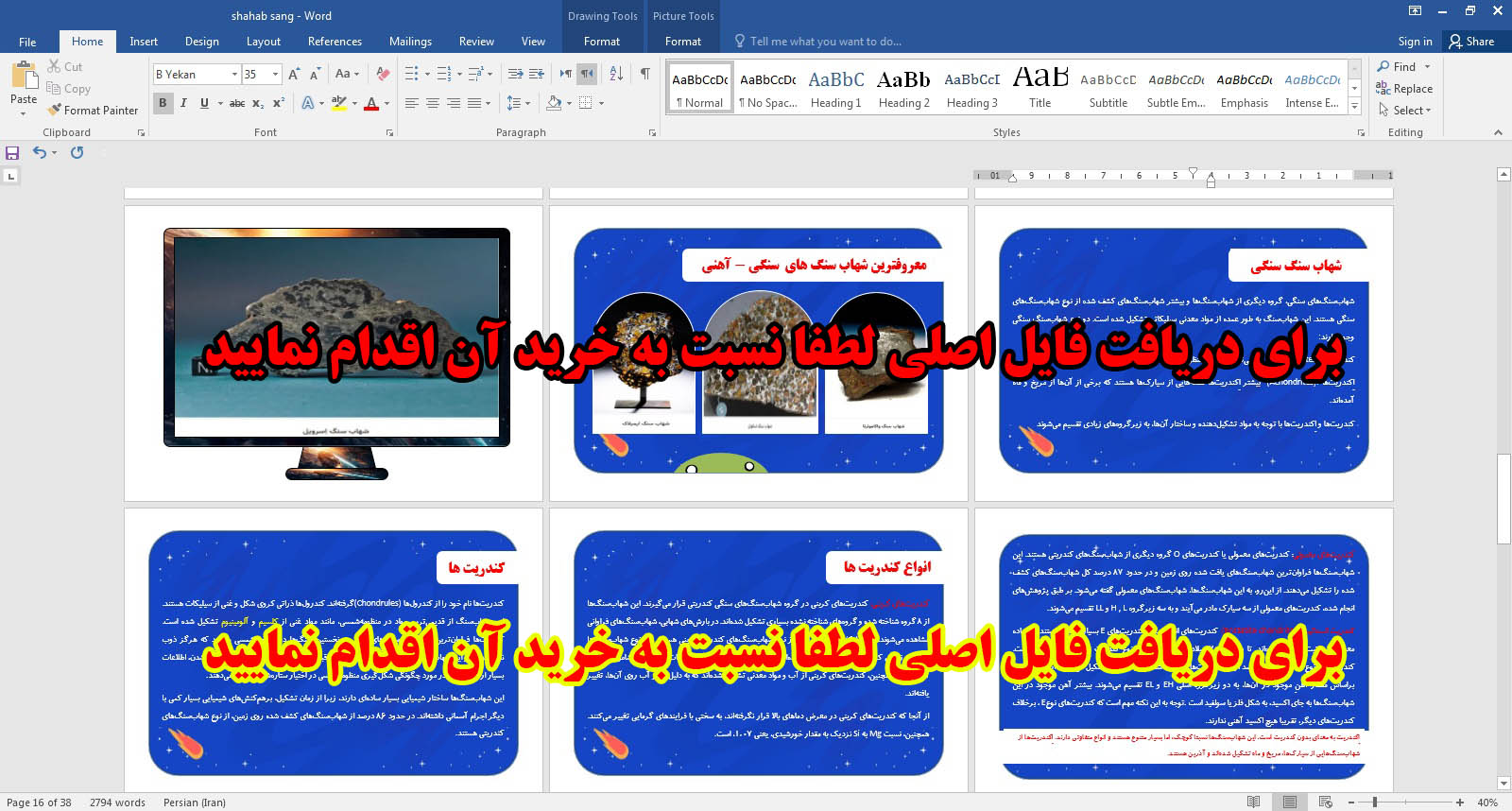
Task: Toggle Underline formatting
Action: tap(204, 103)
